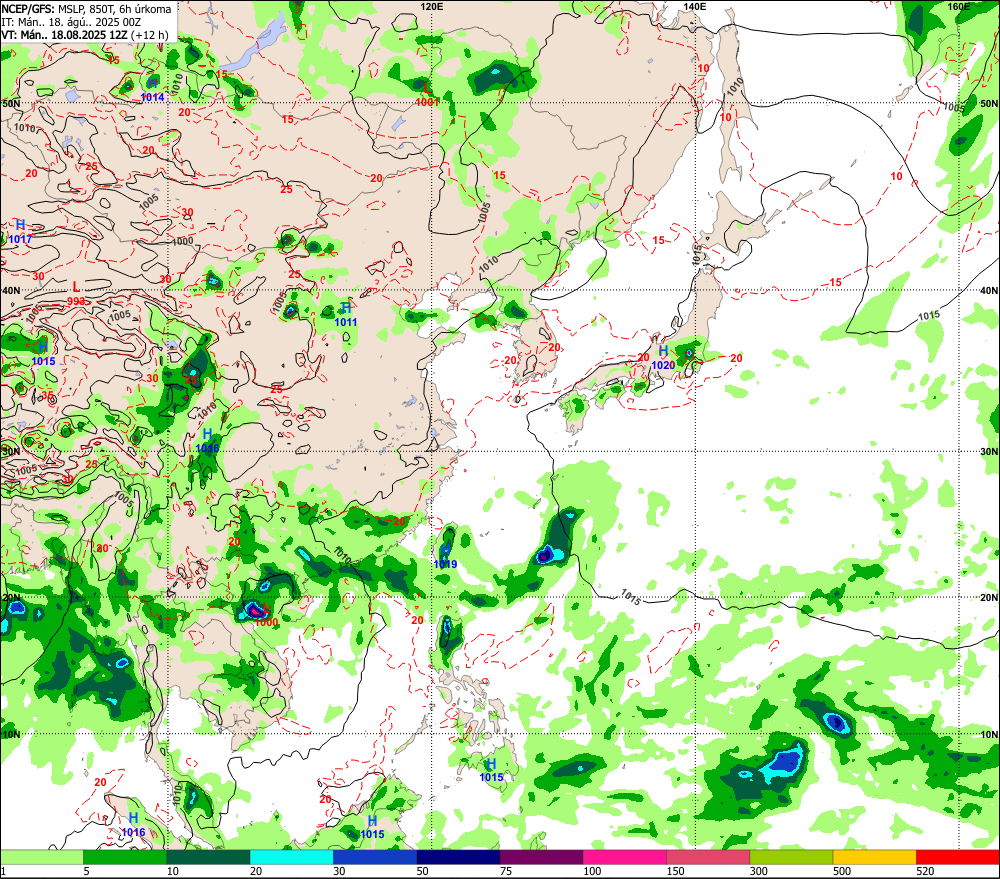Screen dimensions: 1000x879
Task: Click the low marked L 1001
Action: pos(427,94)
